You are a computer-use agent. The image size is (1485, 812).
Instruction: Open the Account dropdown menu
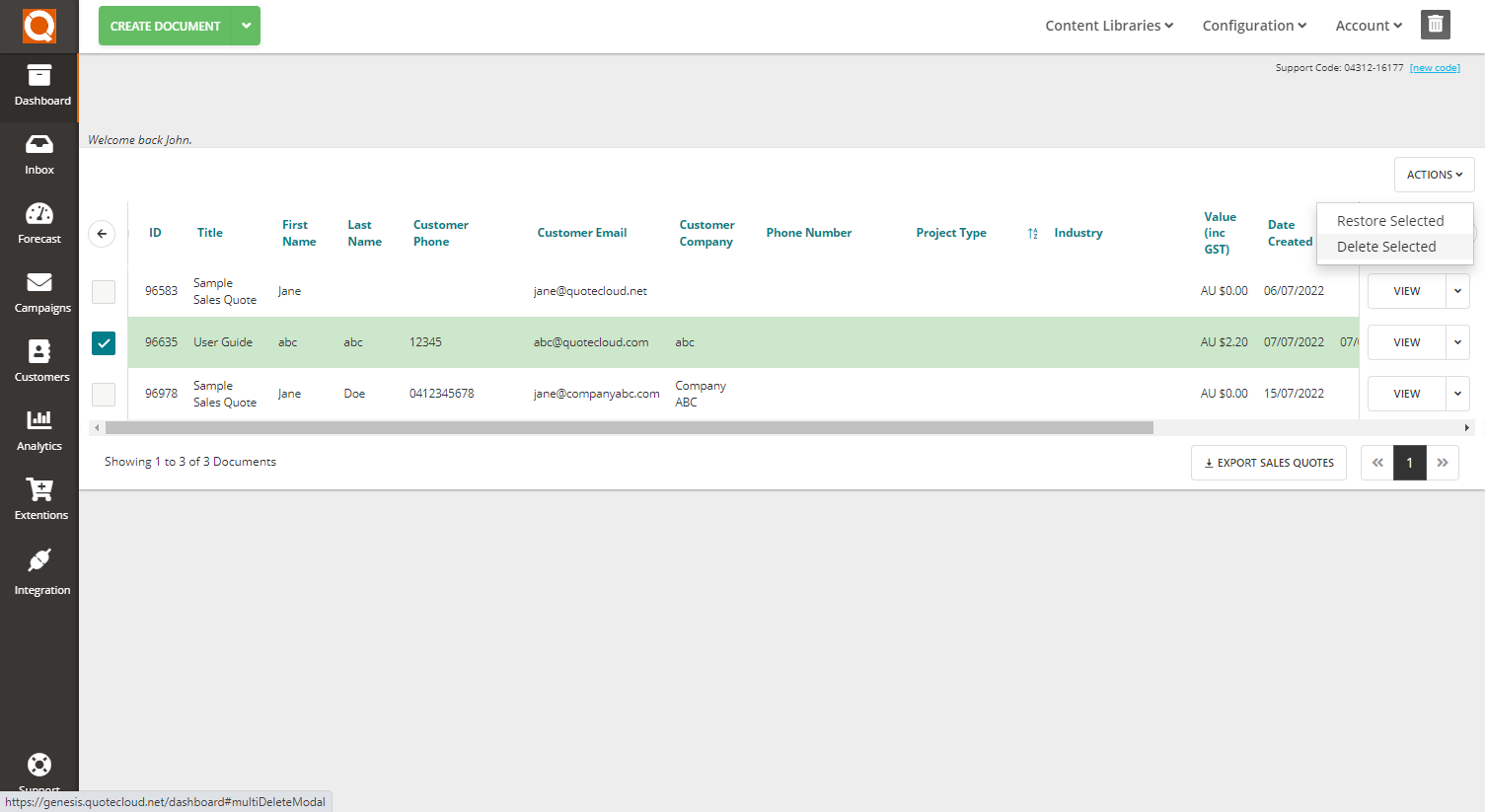pyautogui.click(x=1368, y=26)
